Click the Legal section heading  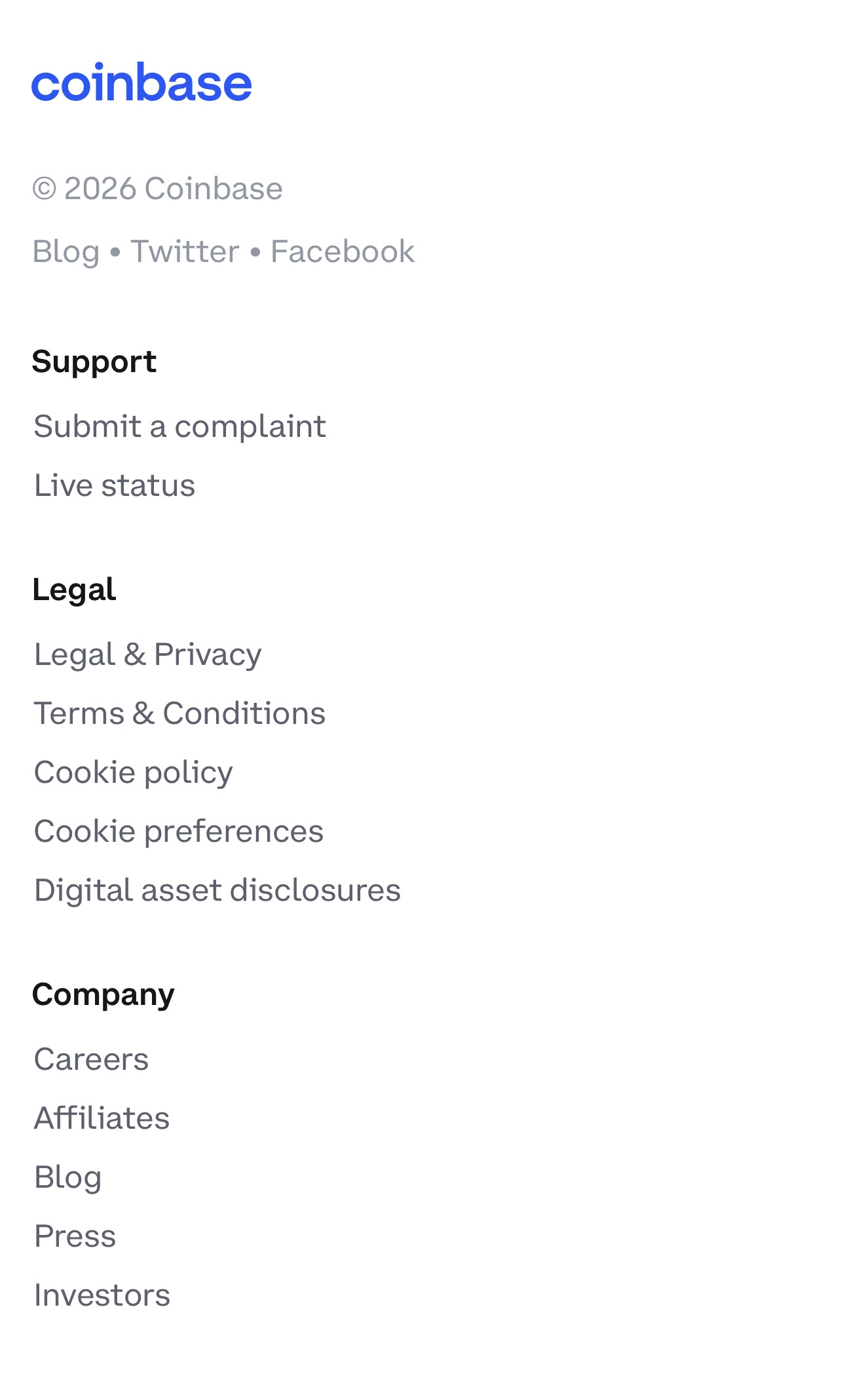click(74, 590)
